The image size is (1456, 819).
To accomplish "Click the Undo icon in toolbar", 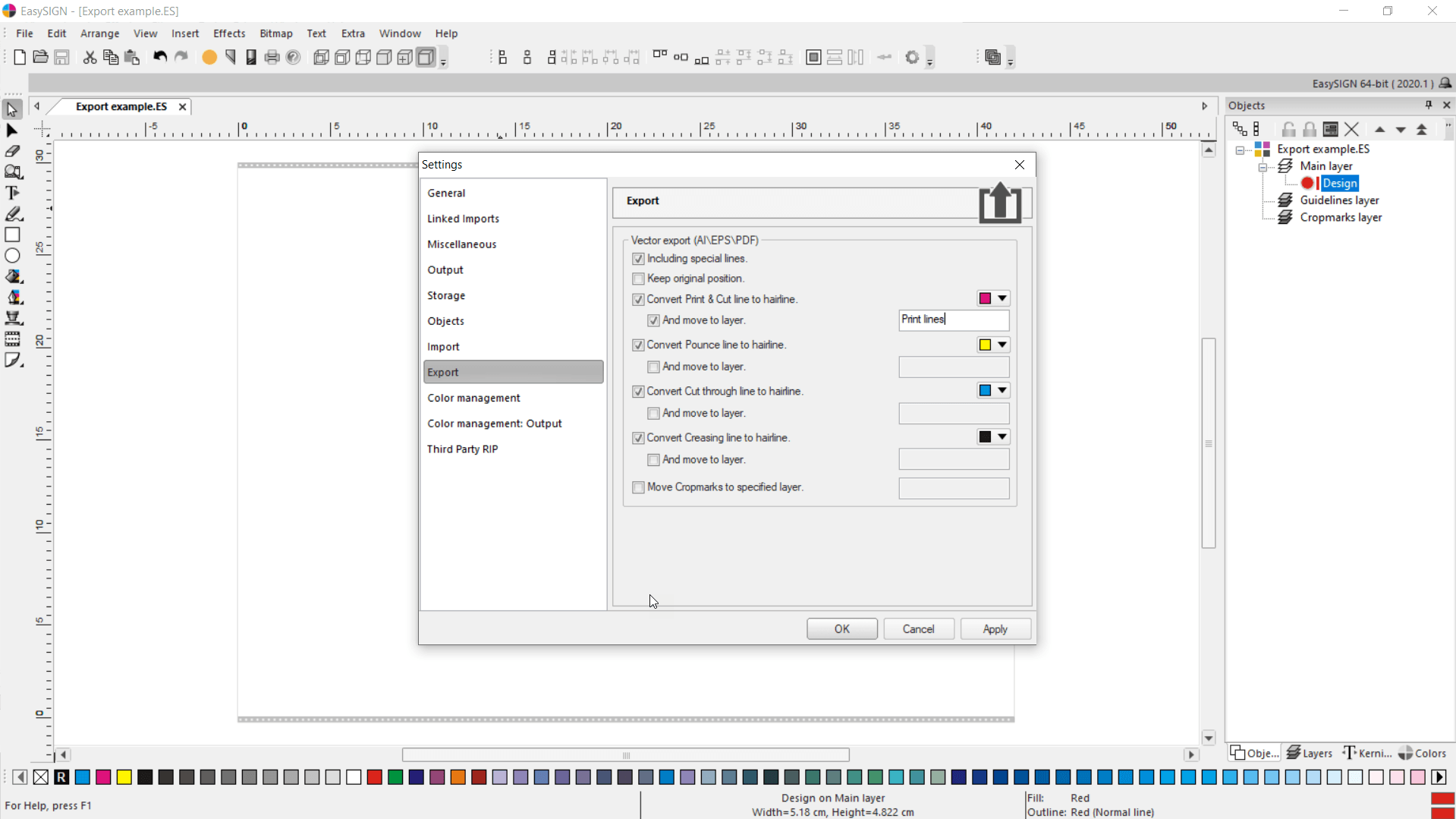I will (x=159, y=57).
